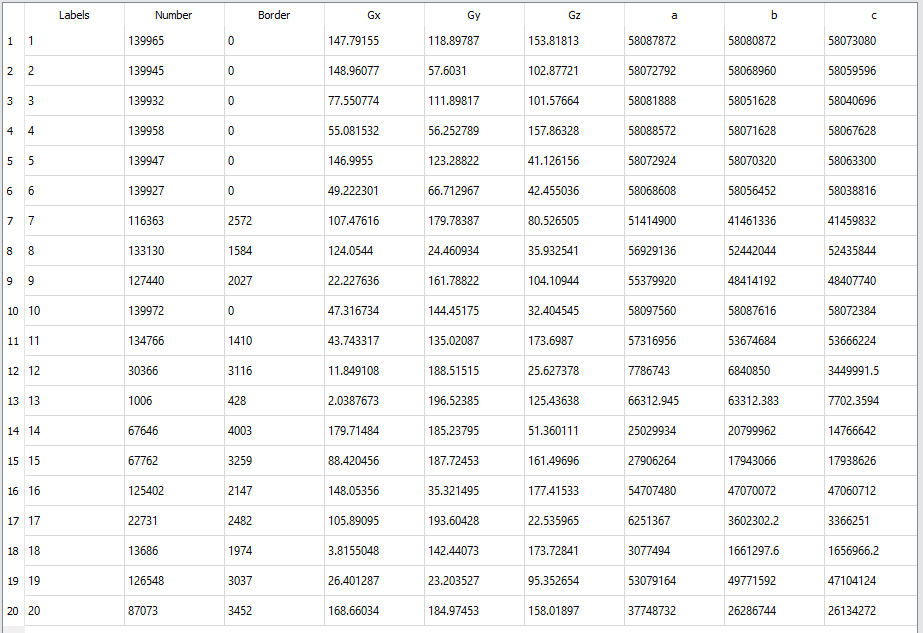The image size is (923, 633).
Task: Select the column header labeled c
Action: pyautogui.click(x=873, y=16)
